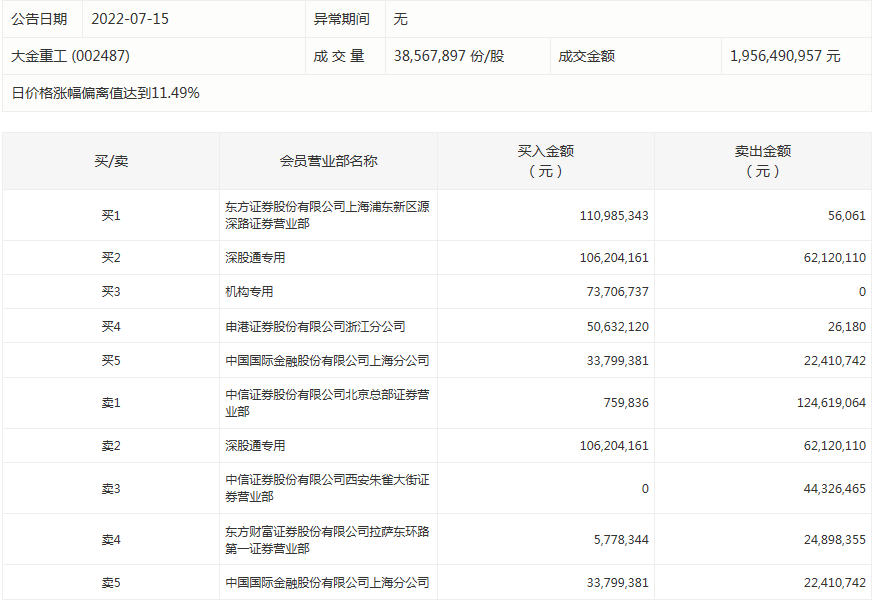
Task: Click 东方财富证券 拉萨东环路第一 branch name
Action: tap(327, 540)
